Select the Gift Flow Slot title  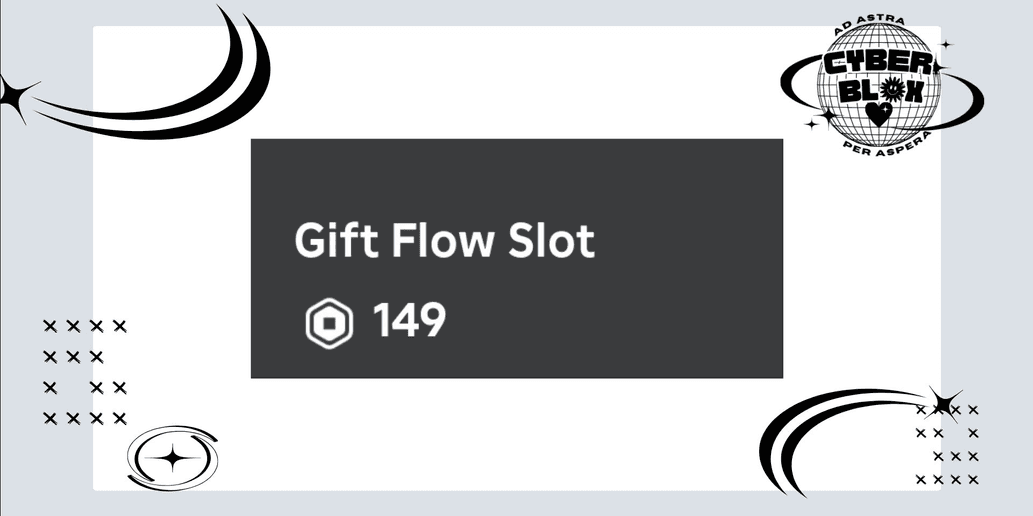[x=444, y=240]
